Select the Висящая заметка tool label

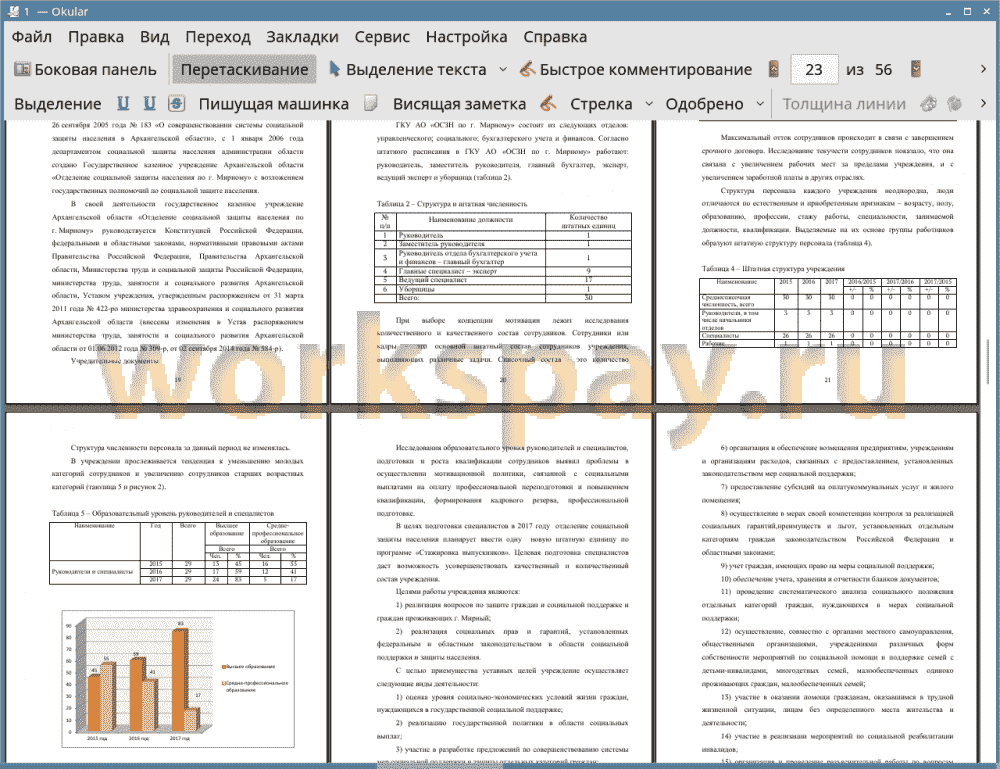[x=459, y=104]
